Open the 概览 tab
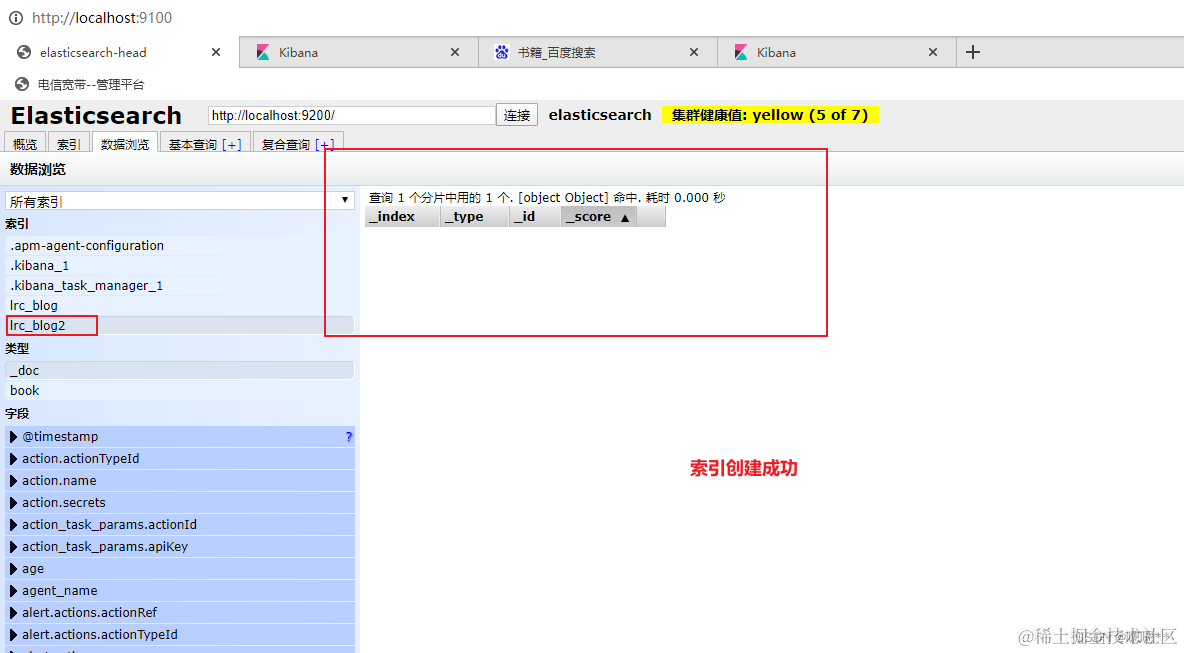 25,143
